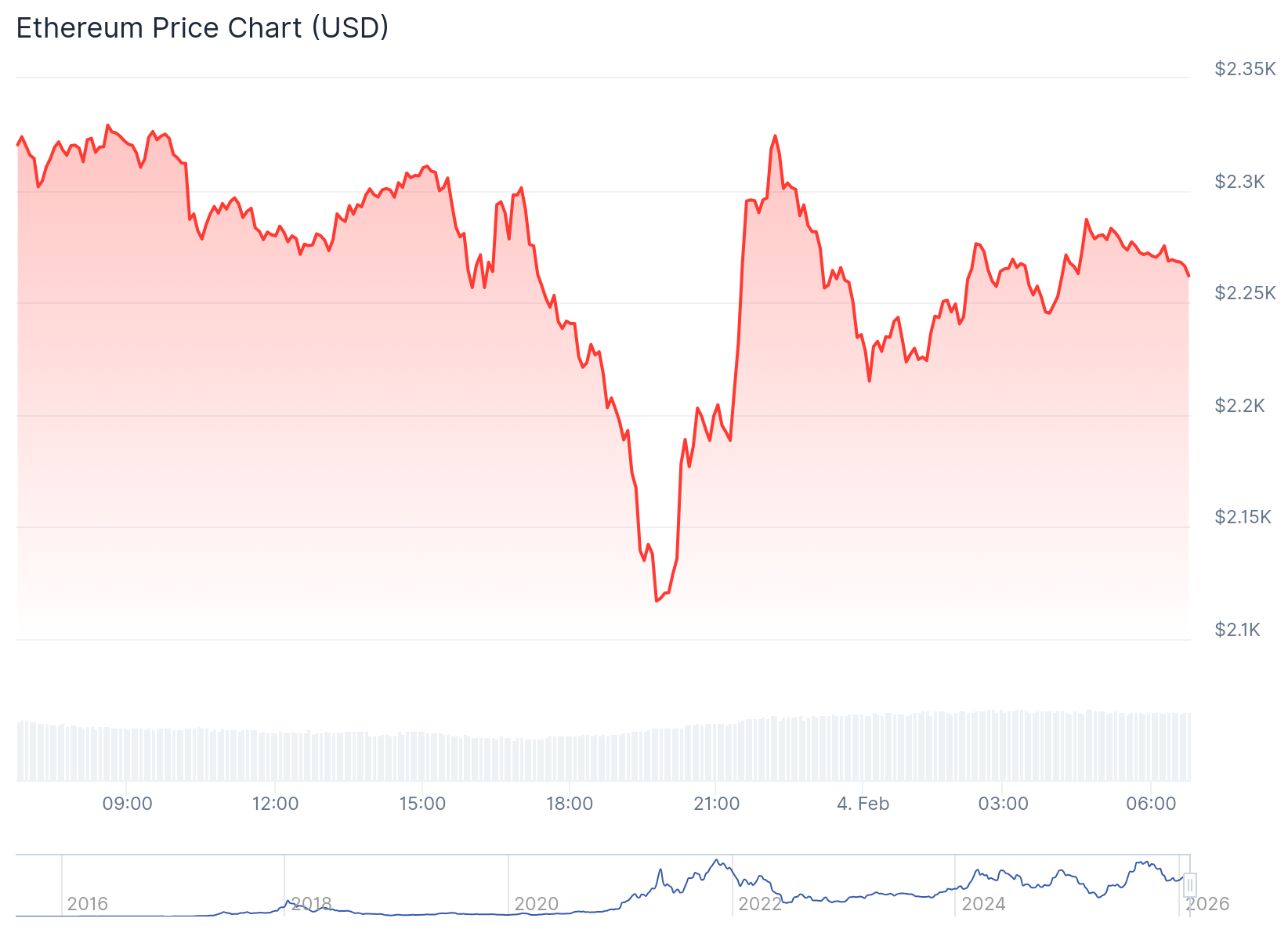Click the 06:00 time axis label
Viewport: 1288px width, 940px height.
(1151, 804)
